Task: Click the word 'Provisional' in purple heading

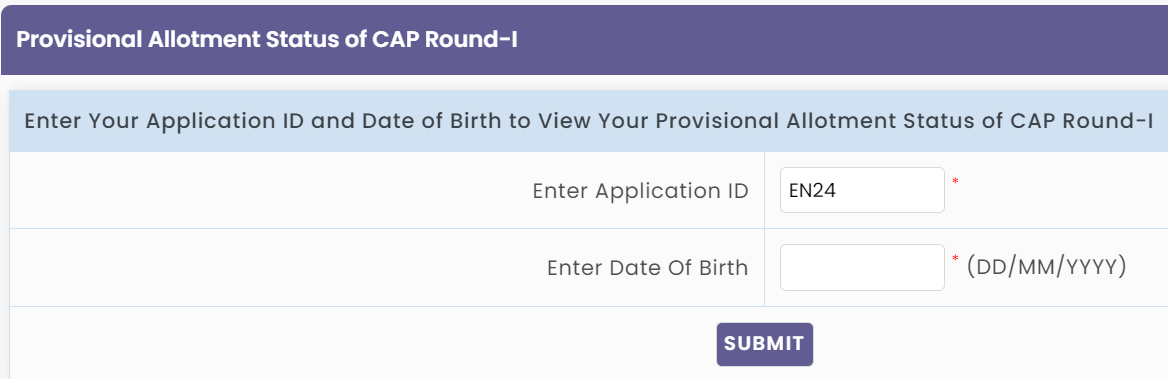Action: tap(78, 39)
